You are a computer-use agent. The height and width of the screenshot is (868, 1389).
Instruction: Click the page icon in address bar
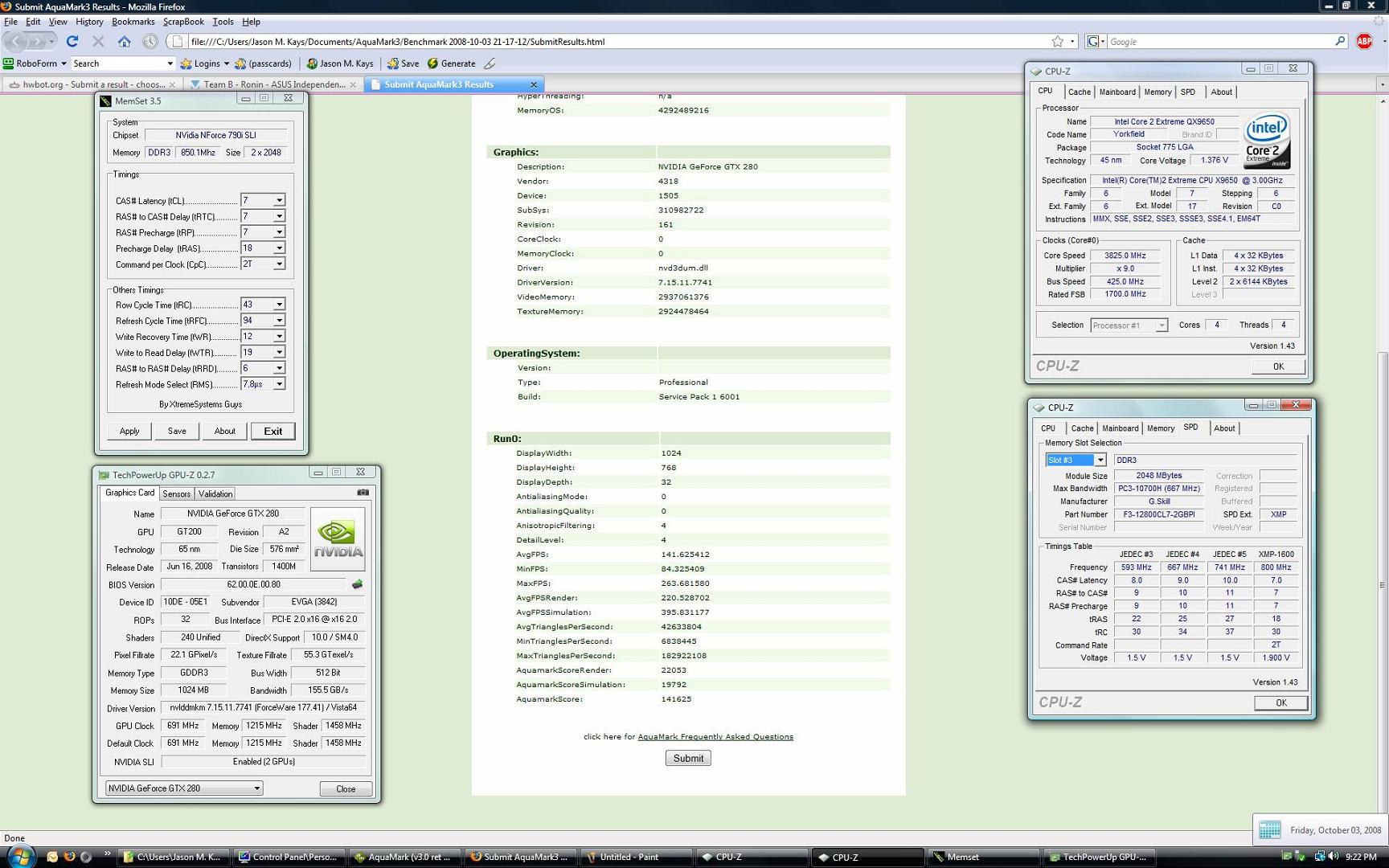[x=178, y=41]
